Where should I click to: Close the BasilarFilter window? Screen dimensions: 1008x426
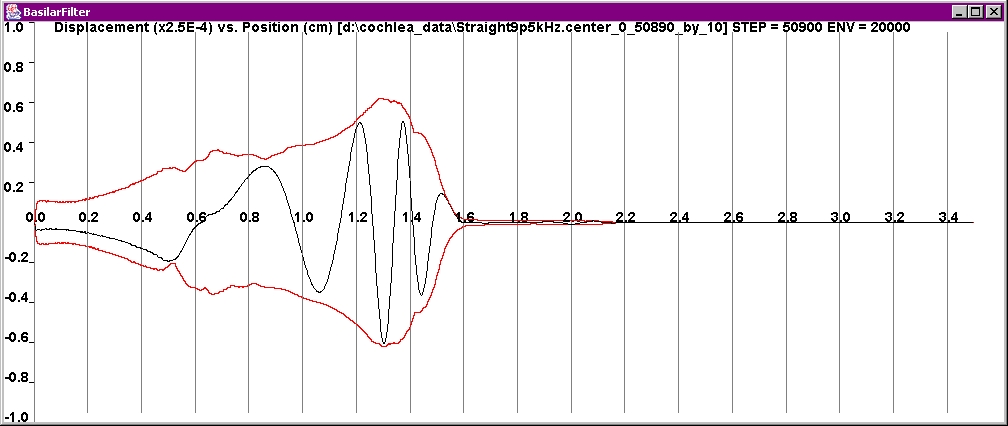(x=993, y=10)
